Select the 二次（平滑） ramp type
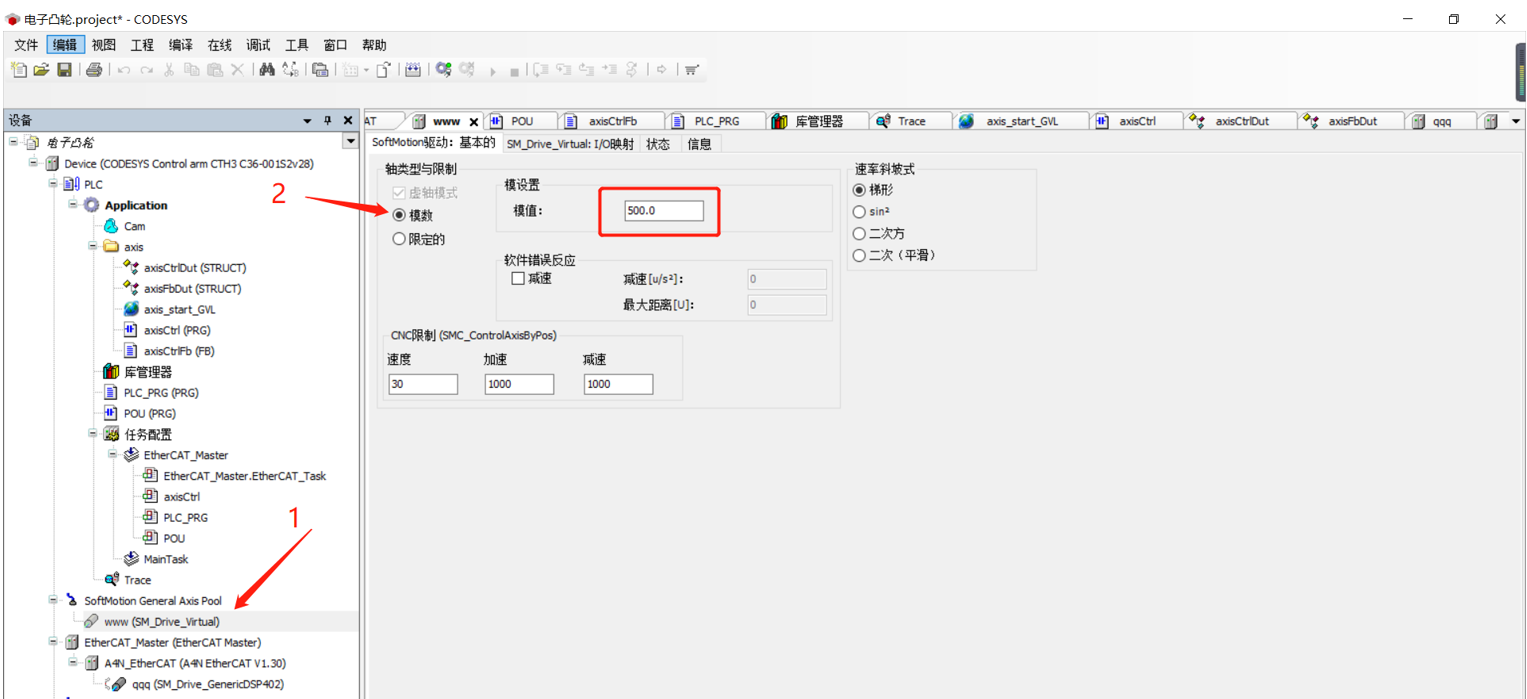Viewport: 1527px width, 699px height. 859,255
